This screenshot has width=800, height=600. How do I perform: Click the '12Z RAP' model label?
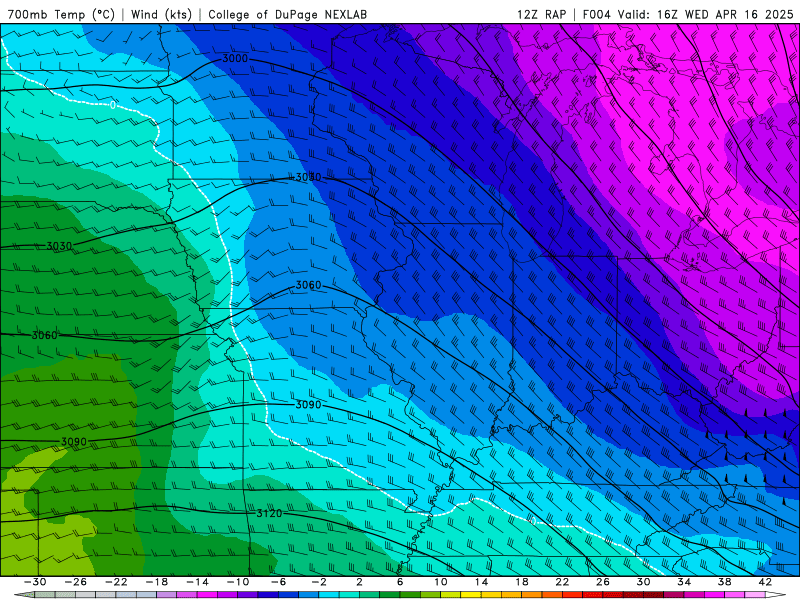pos(542,15)
